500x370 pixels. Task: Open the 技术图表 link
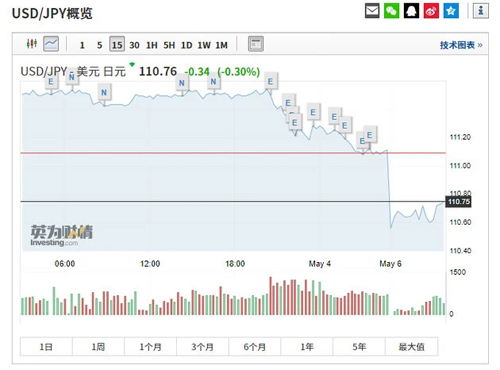[x=461, y=45]
